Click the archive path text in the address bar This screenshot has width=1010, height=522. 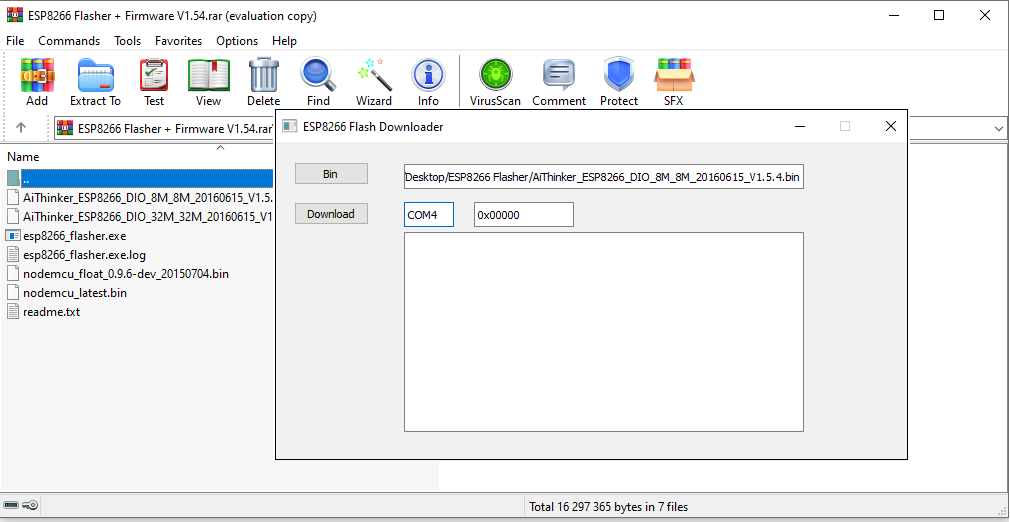tap(175, 128)
